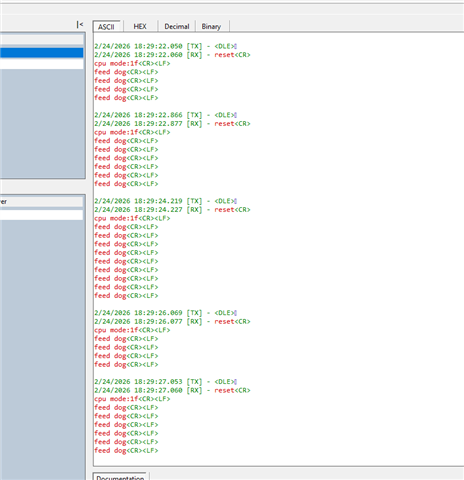Click cpu mode:1f line after 18:29:27.060
Image resolution: width=464 pixels, height=480 pixels.
(132, 399)
